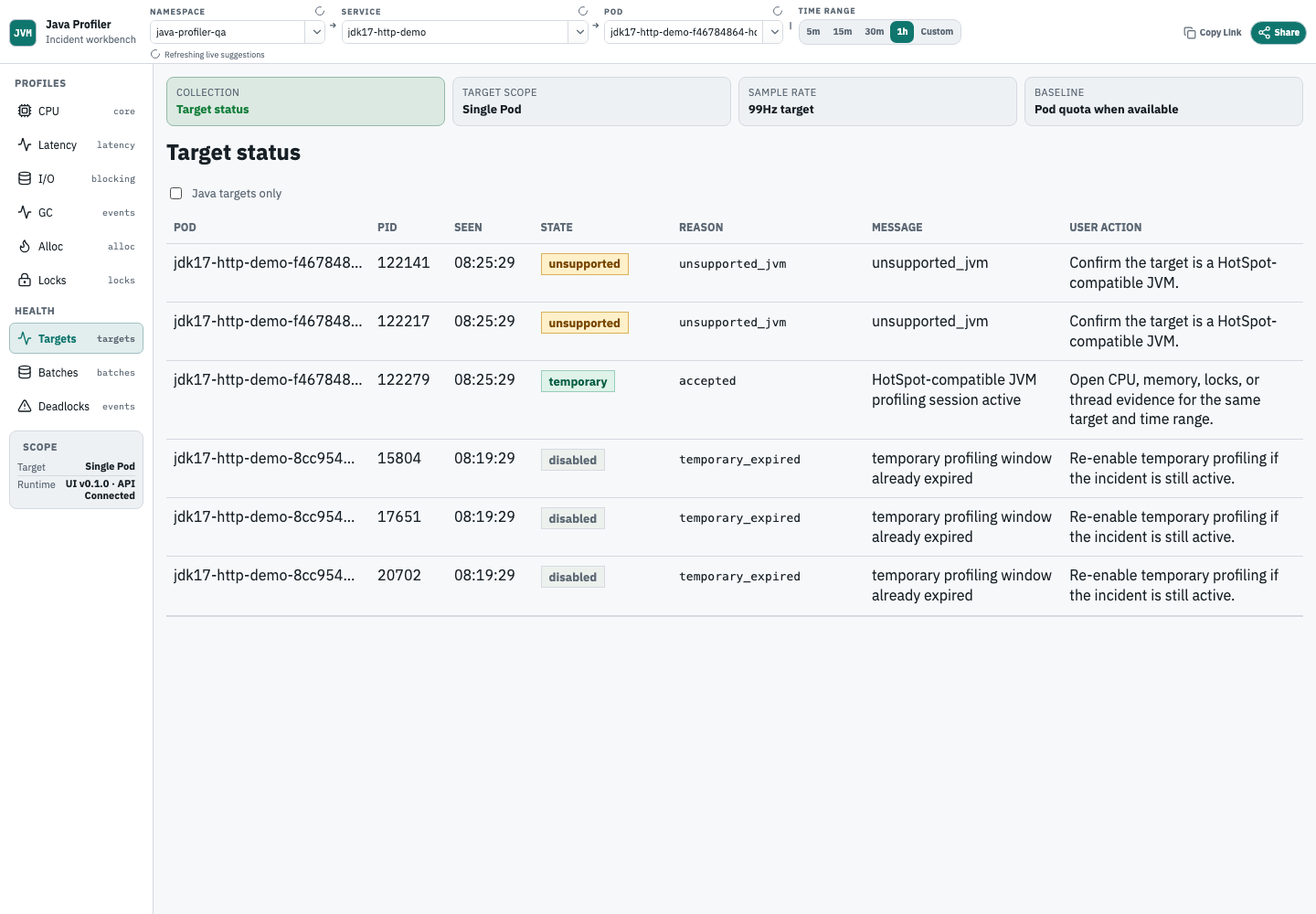
Task: Select the Alloc flame icon
Action: pos(25,246)
